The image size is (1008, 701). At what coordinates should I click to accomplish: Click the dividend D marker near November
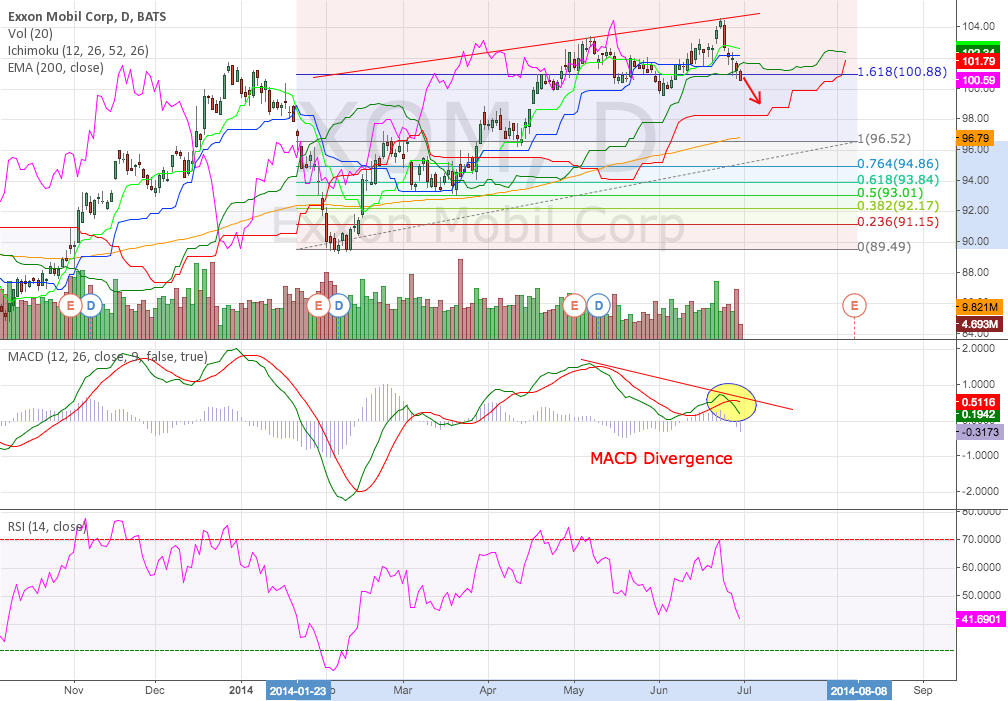coord(91,305)
